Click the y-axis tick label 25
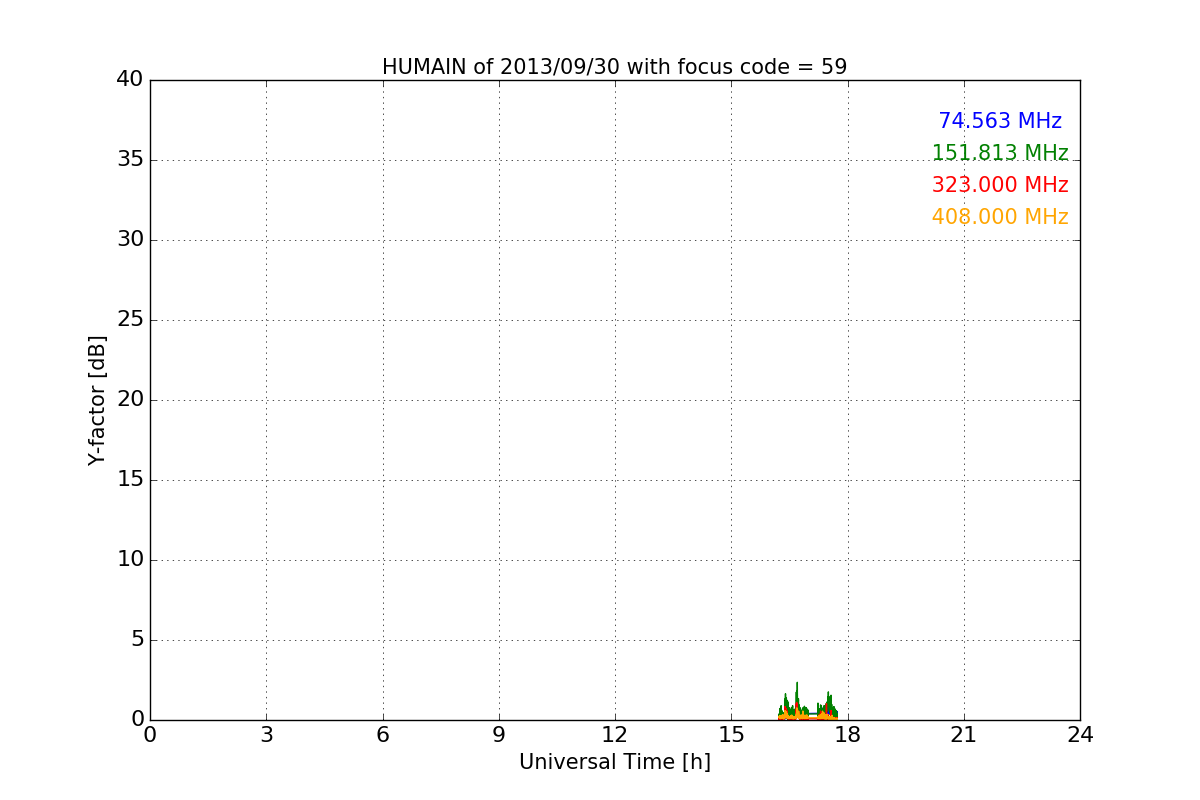1200x800 pixels. point(130,320)
